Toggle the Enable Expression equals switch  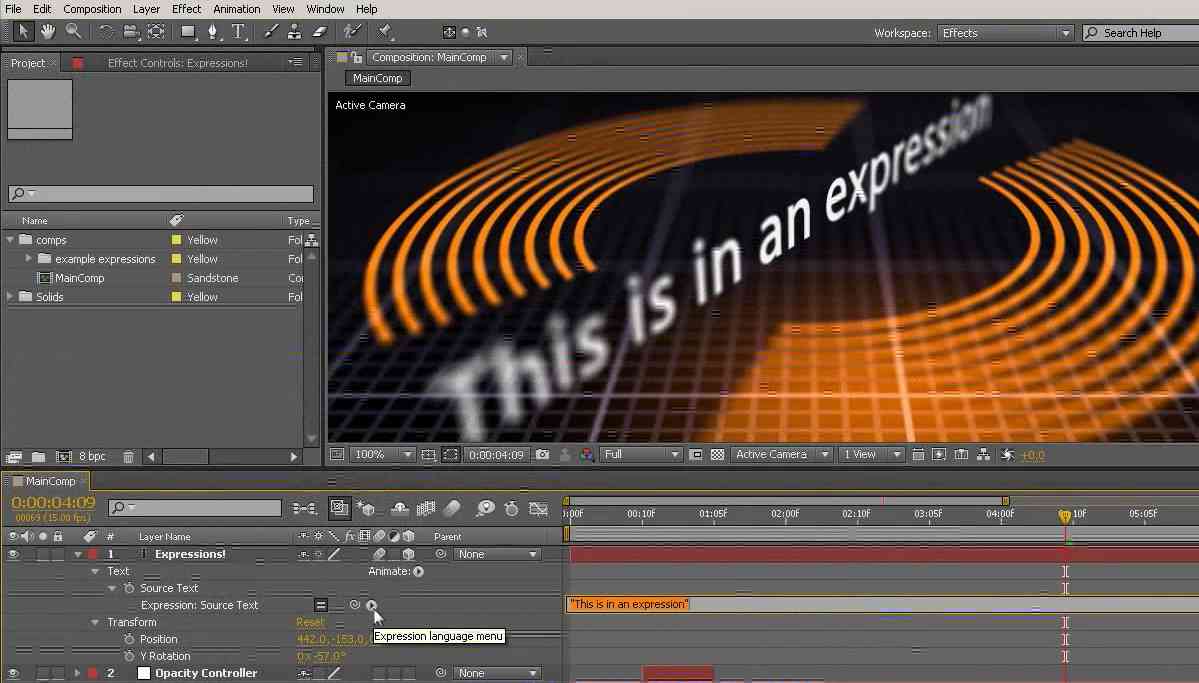[x=321, y=605]
